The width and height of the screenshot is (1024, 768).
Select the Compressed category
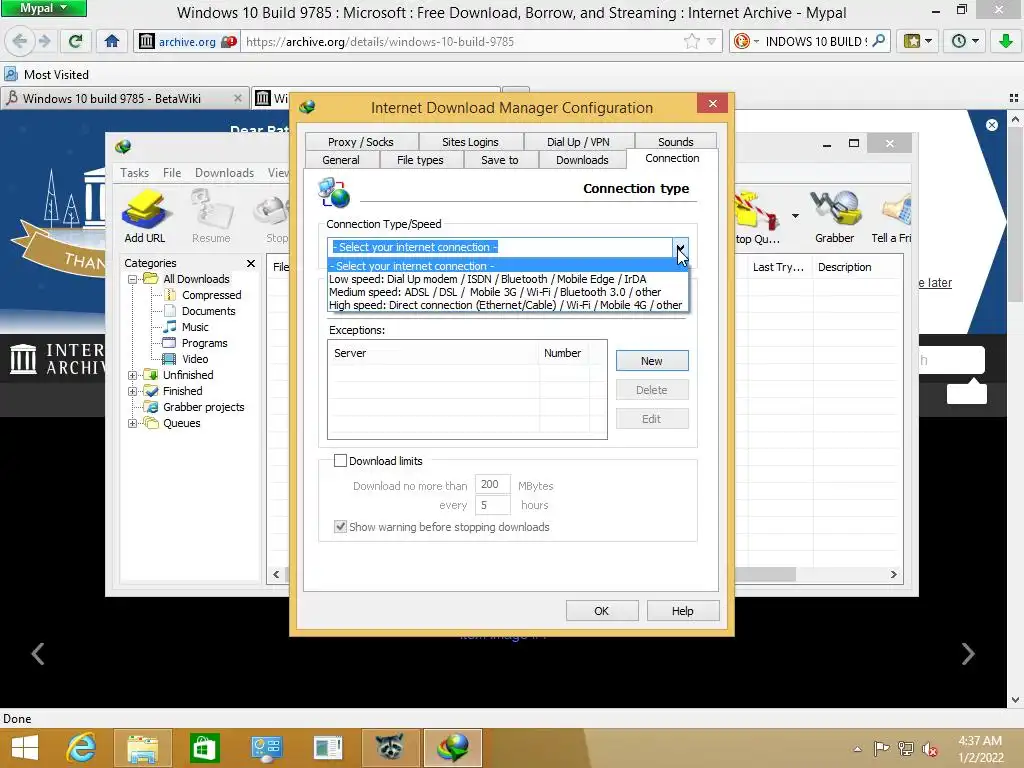tap(211, 295)
